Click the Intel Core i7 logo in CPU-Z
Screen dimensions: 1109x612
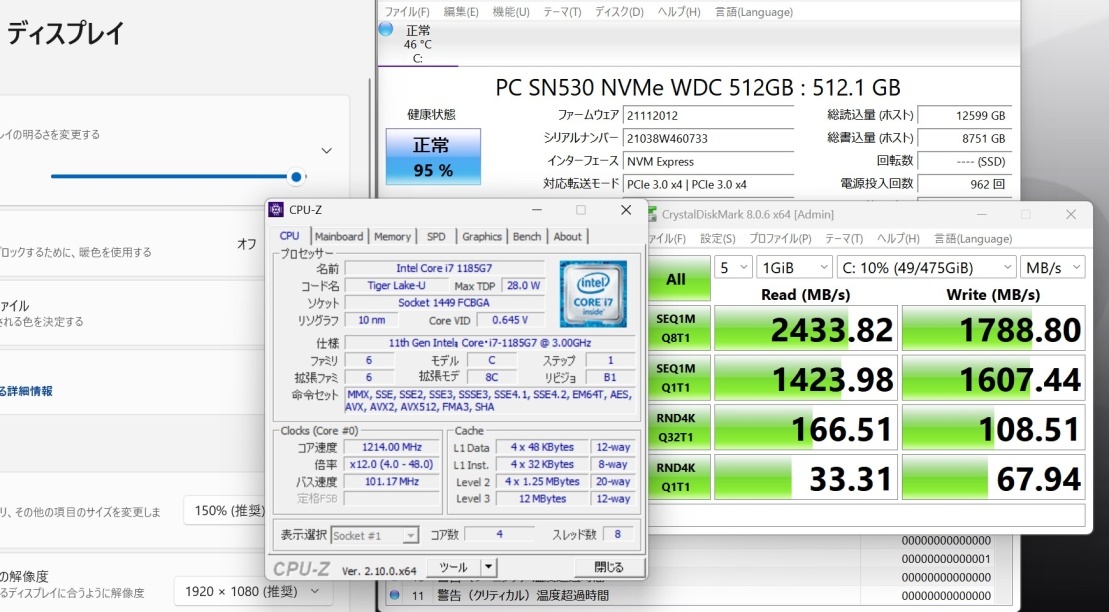[593, 294]
